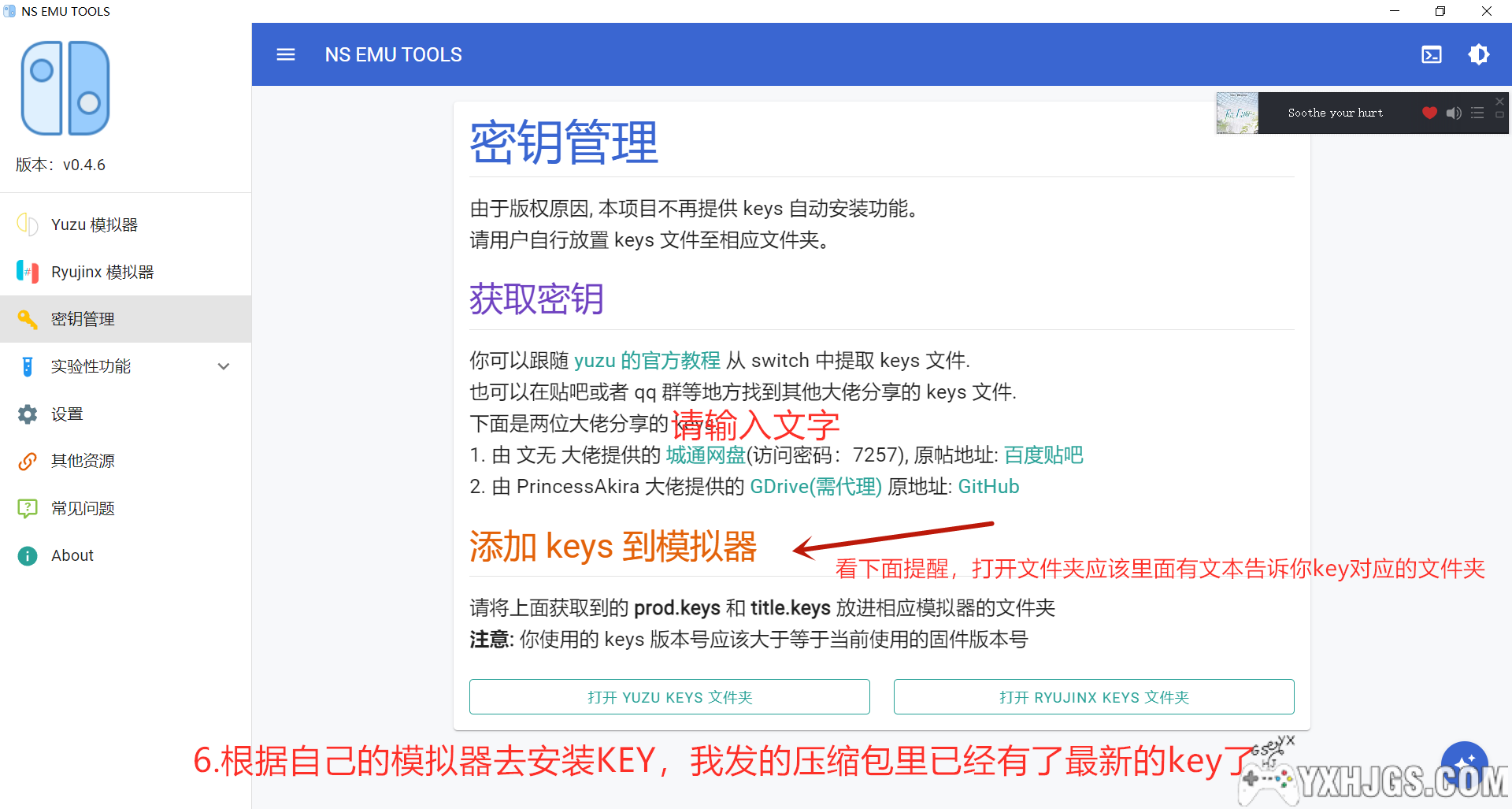Open the GDrive(需代理) link
This screenshot has width=1512, height=809.
click(815, 487)
